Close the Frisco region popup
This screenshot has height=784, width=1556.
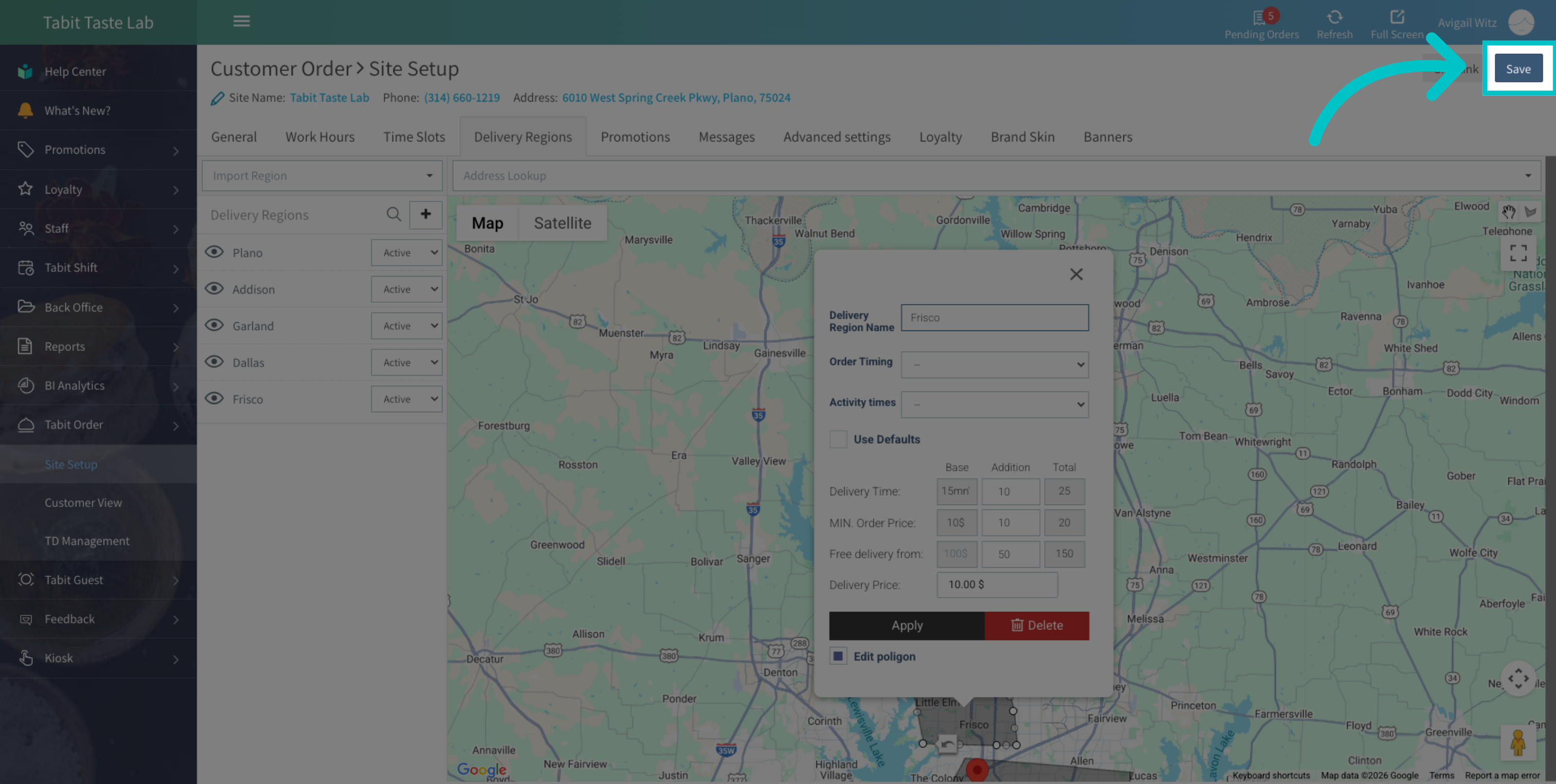click(x=1076, y=274)
